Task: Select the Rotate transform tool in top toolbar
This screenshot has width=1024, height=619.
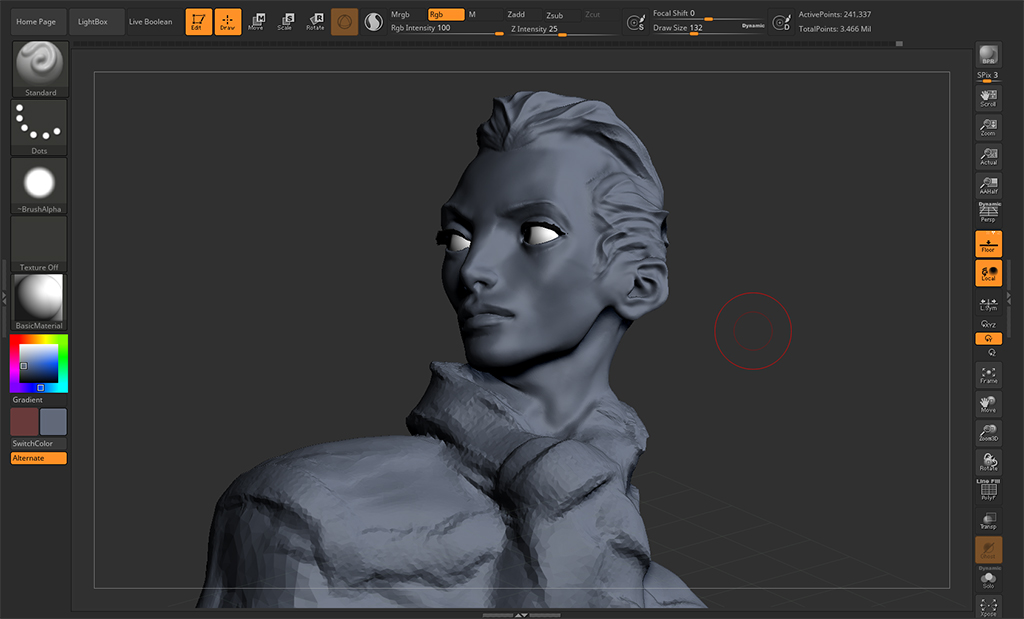Action: point(316,22)
